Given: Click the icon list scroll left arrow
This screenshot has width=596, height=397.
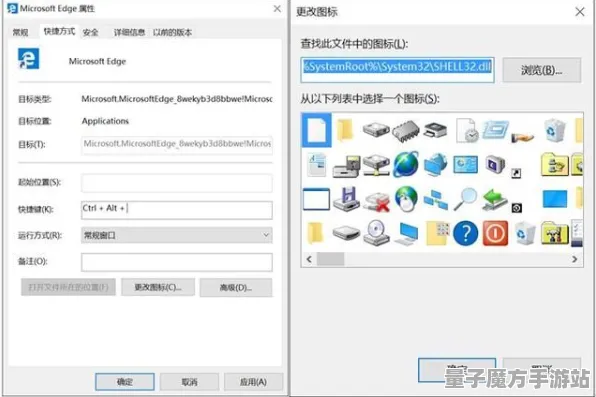Looking at the screenshot, I should click(309, 259).
